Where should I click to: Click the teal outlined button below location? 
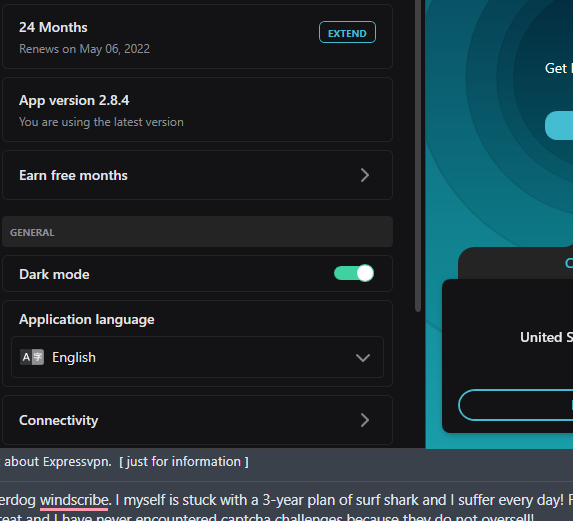coord(516,405)
